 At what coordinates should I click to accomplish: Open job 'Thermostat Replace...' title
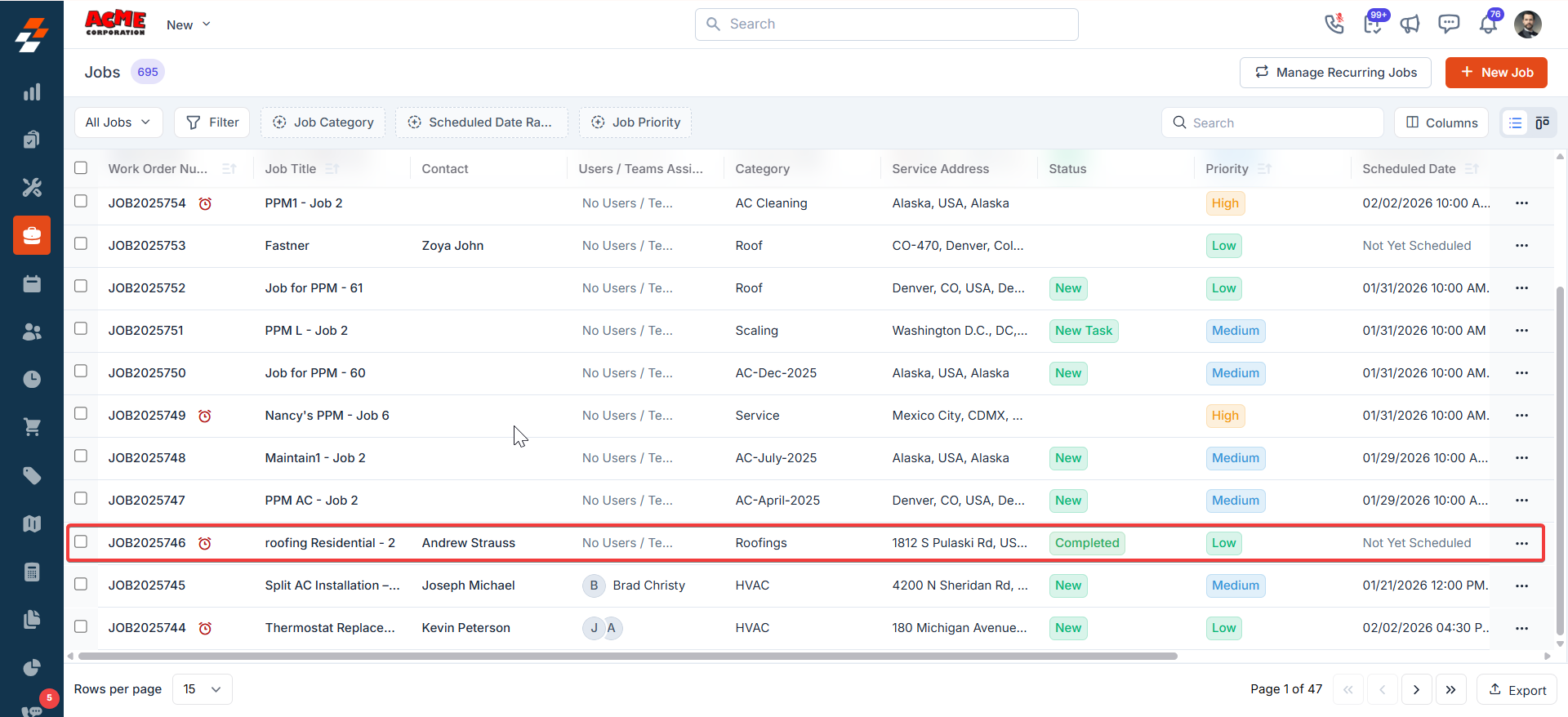point(330,628)
